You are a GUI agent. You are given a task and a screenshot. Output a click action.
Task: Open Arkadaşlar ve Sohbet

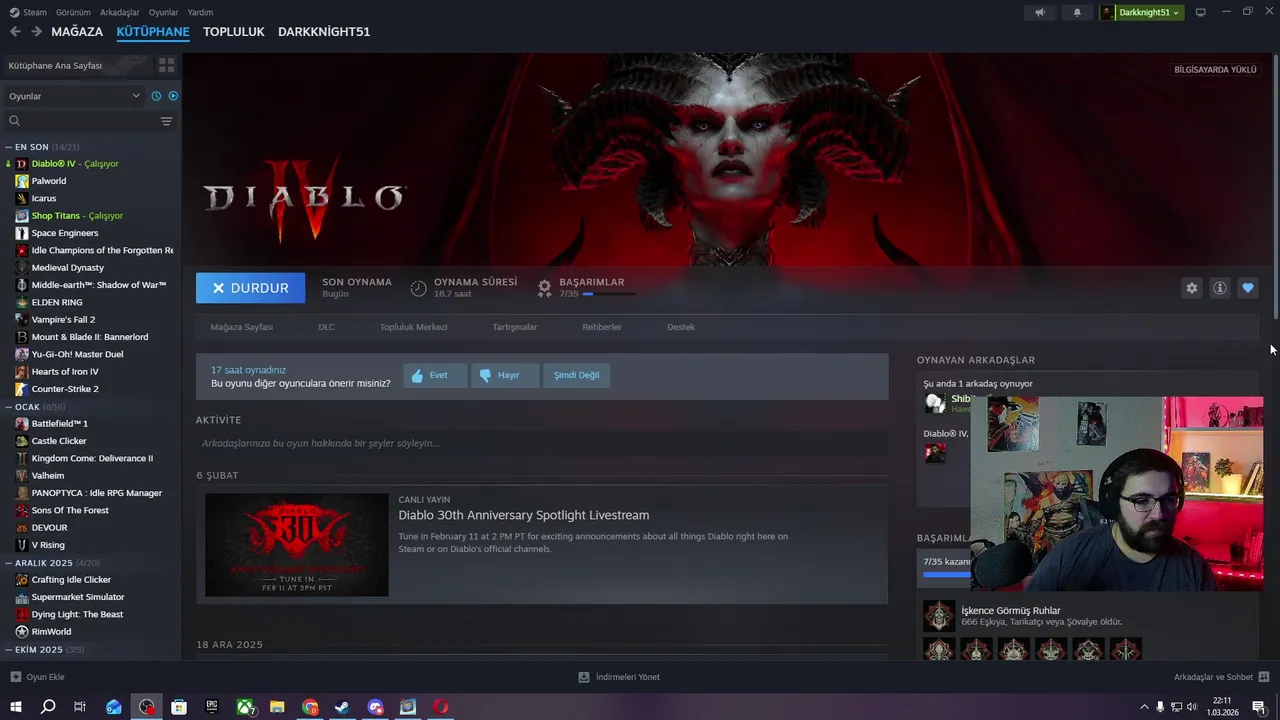tap(1221, 677)
